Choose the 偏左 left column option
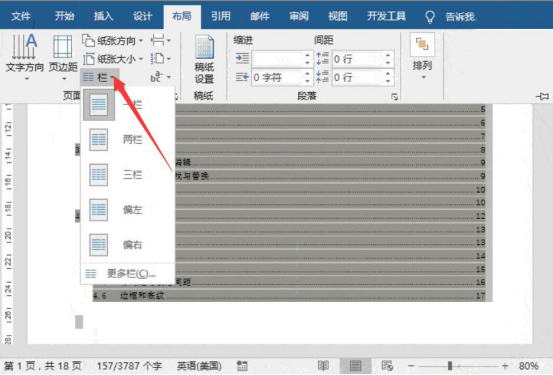The width and height of the screenshot is (553, 375). [x=128, y=210]
